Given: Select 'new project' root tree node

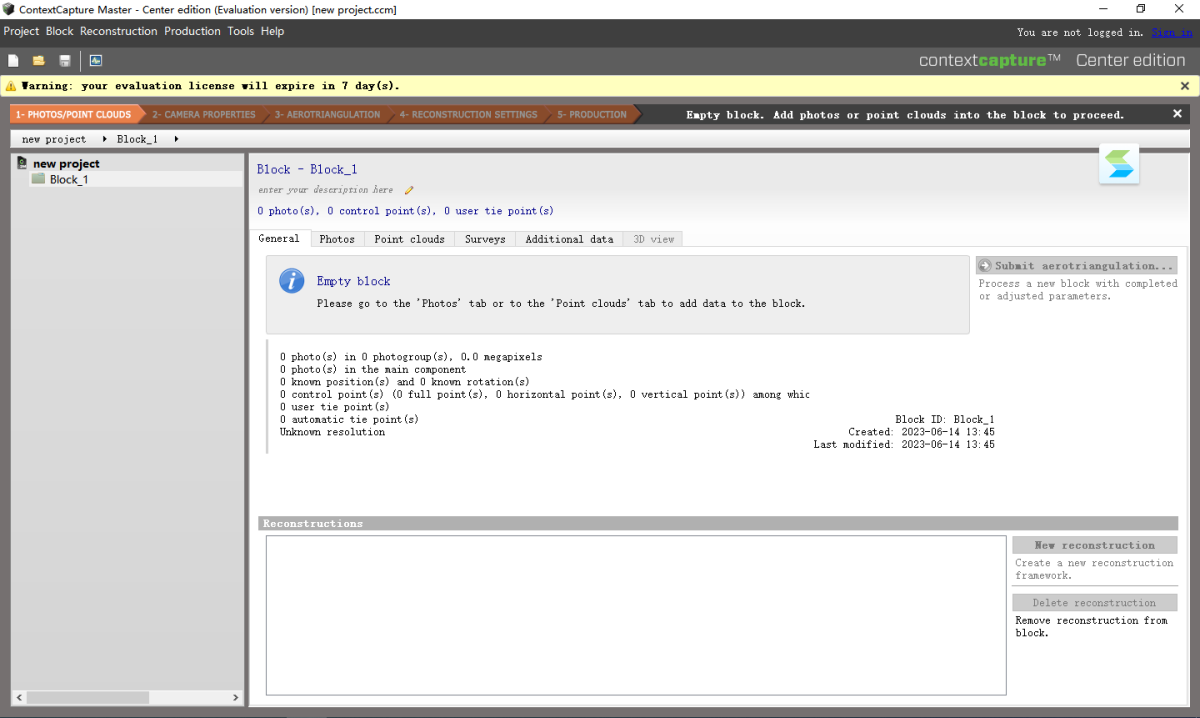Looking at the screenshot, I should (66, 164).
